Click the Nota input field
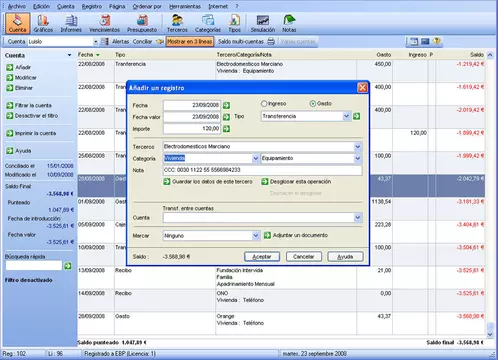Viewport: 498px width, 360px height. (262, 170)
